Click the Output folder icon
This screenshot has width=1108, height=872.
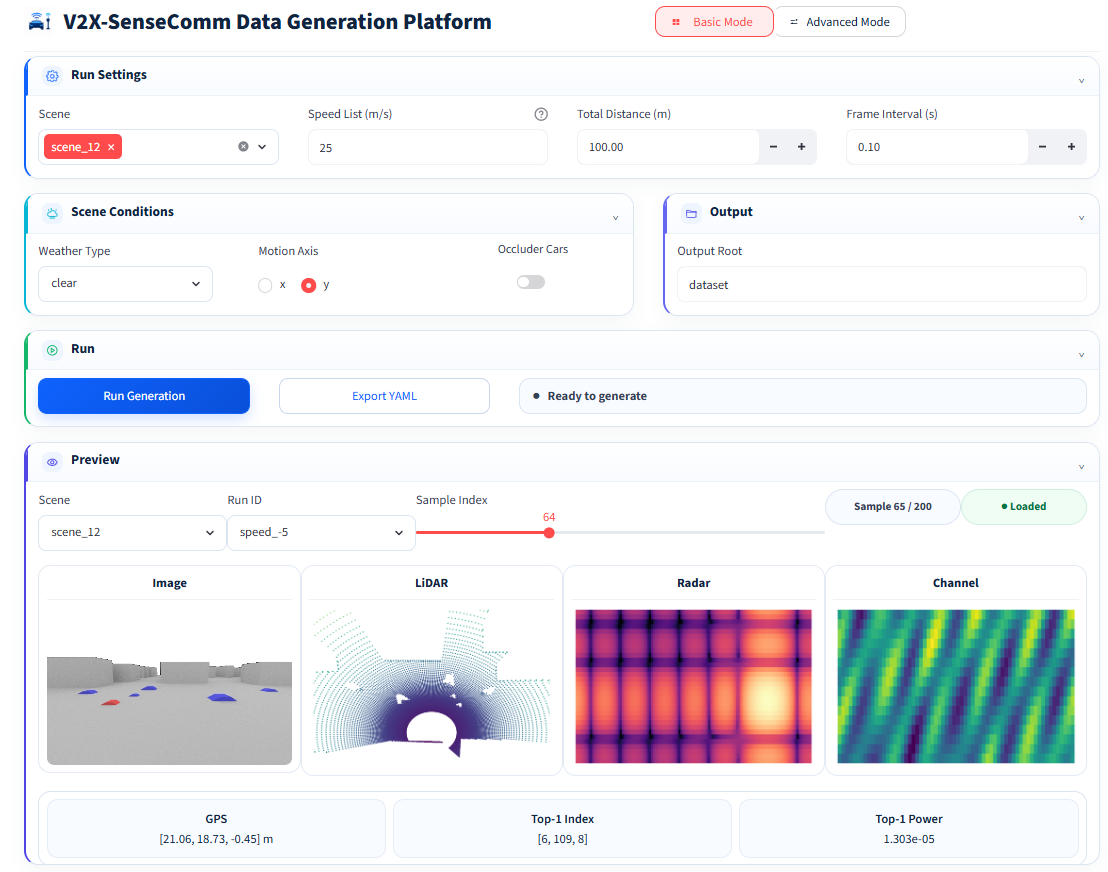[691, 213]
